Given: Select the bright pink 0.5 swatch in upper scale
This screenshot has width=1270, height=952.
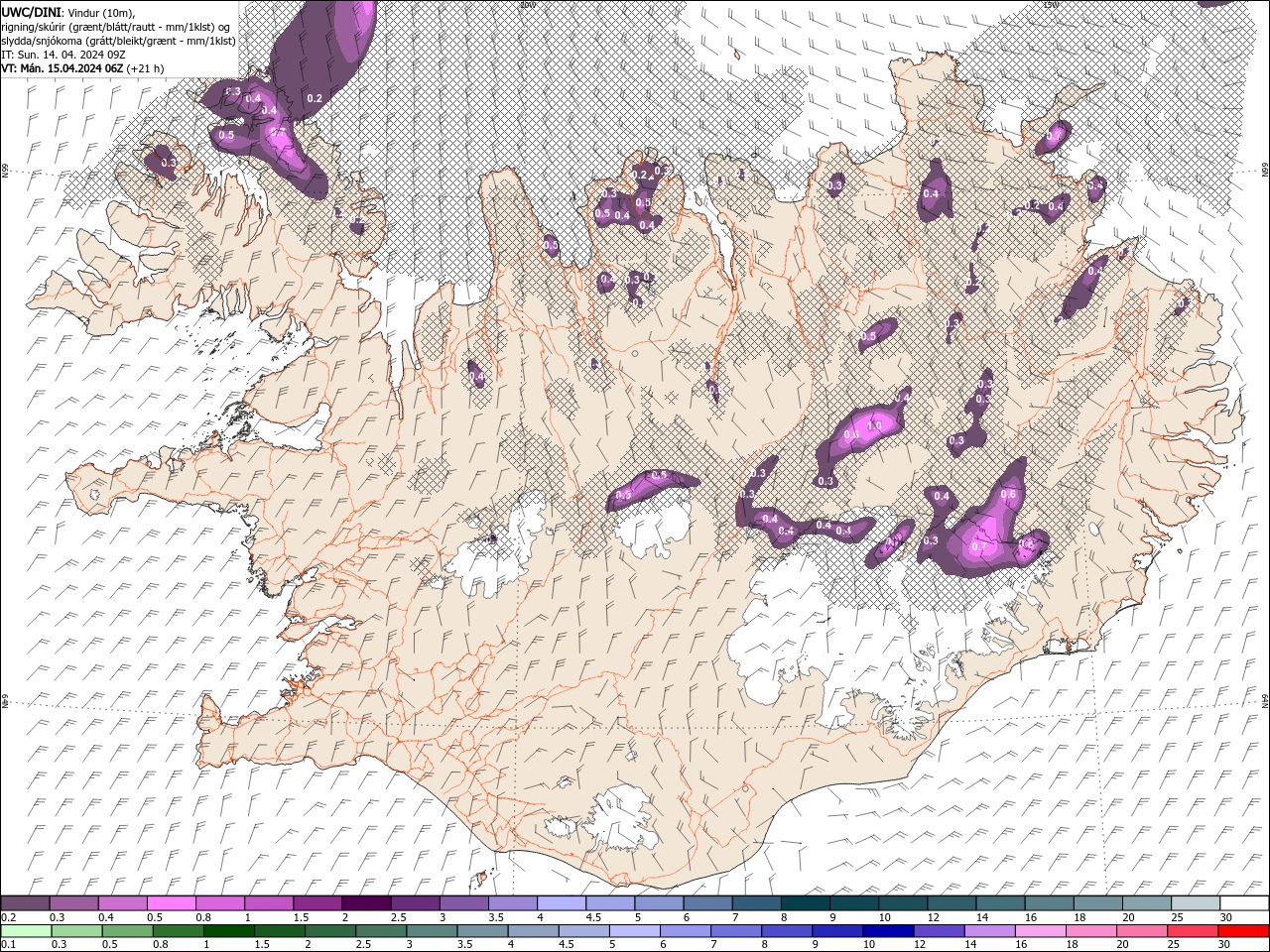Looking at the screenshot, I should [171, 903].
